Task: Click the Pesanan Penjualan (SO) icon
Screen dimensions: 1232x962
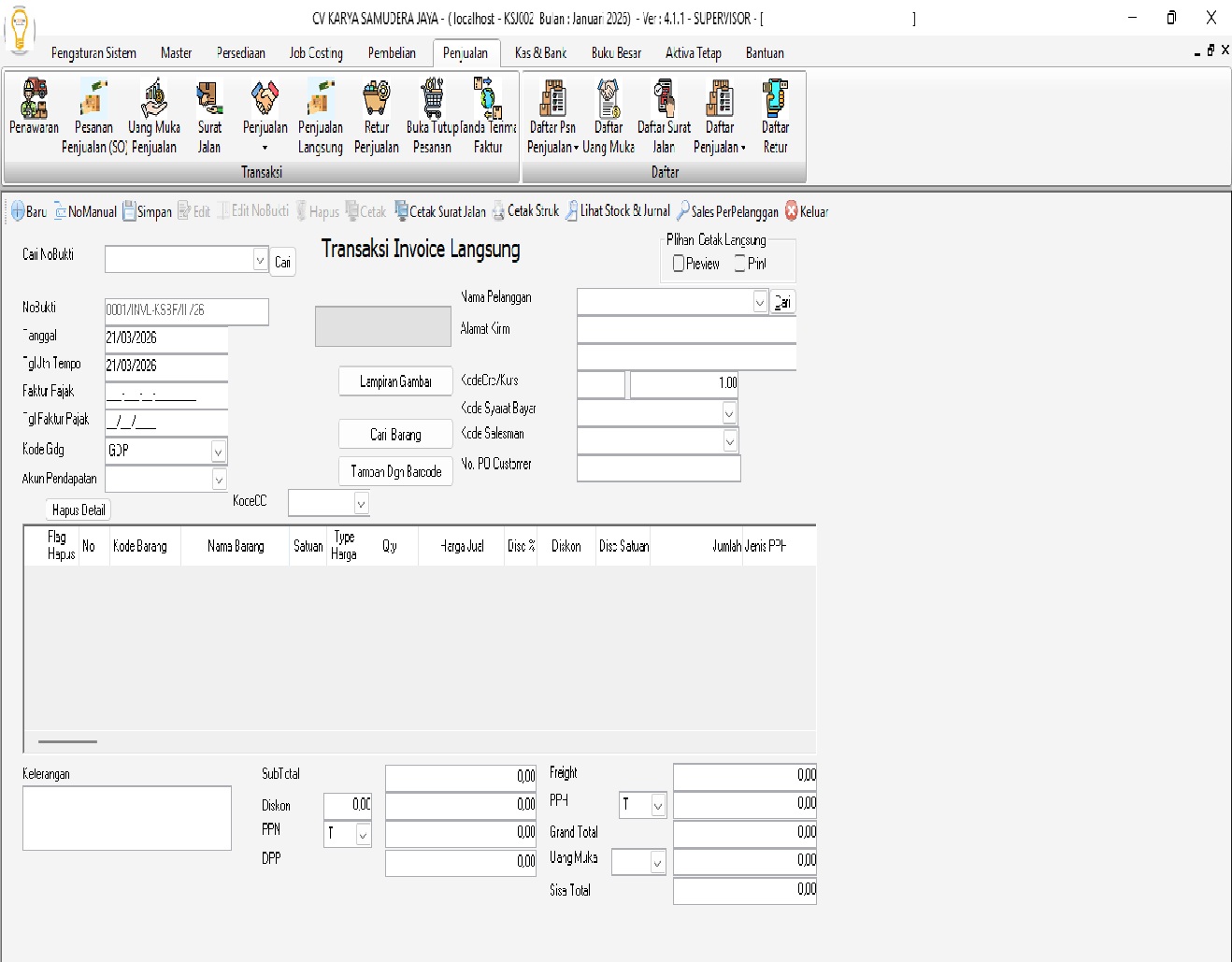Action: click(93, 98)
